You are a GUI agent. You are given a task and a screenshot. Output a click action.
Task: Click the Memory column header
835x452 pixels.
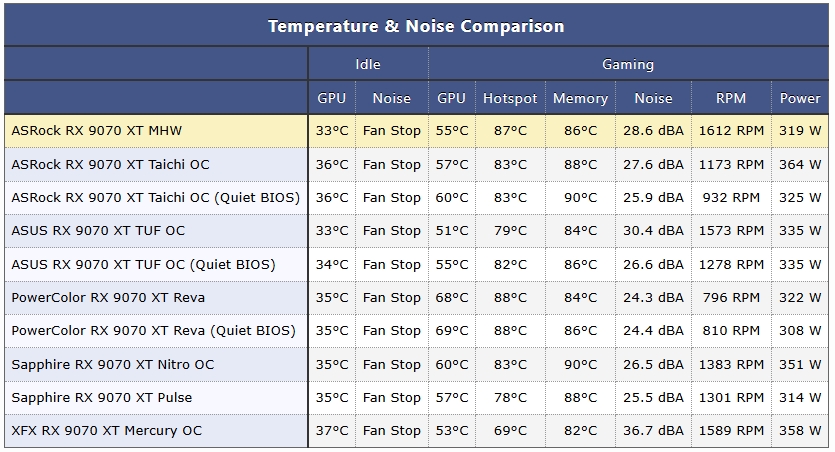click(580, 98)
